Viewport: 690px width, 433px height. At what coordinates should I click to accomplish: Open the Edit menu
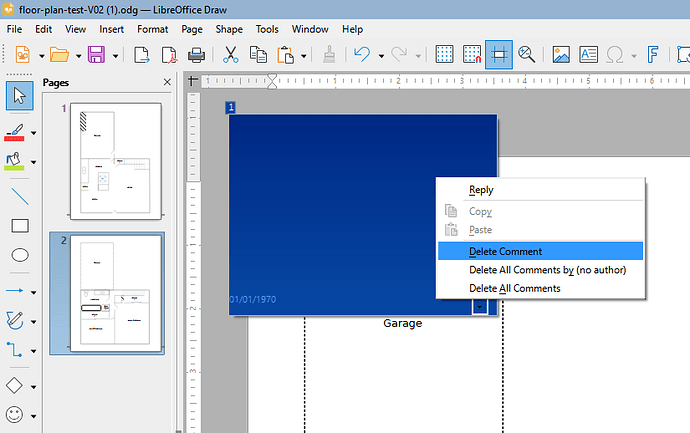point(44,29)
